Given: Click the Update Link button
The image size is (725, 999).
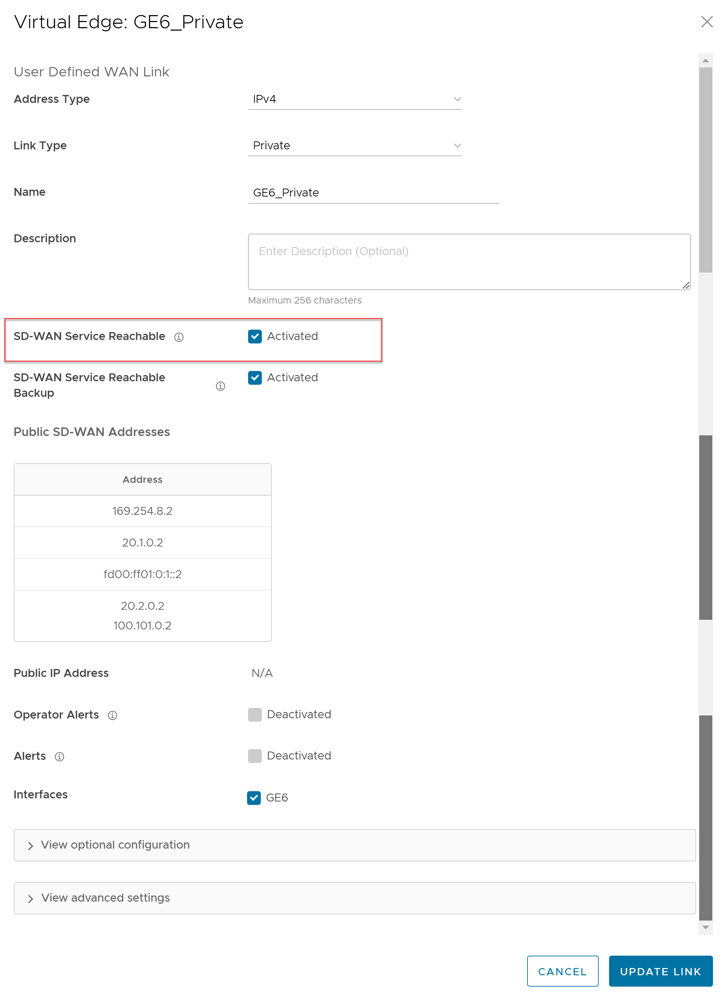Looking at the screenshot, I should pyautogui.click(x=660, y=971).
